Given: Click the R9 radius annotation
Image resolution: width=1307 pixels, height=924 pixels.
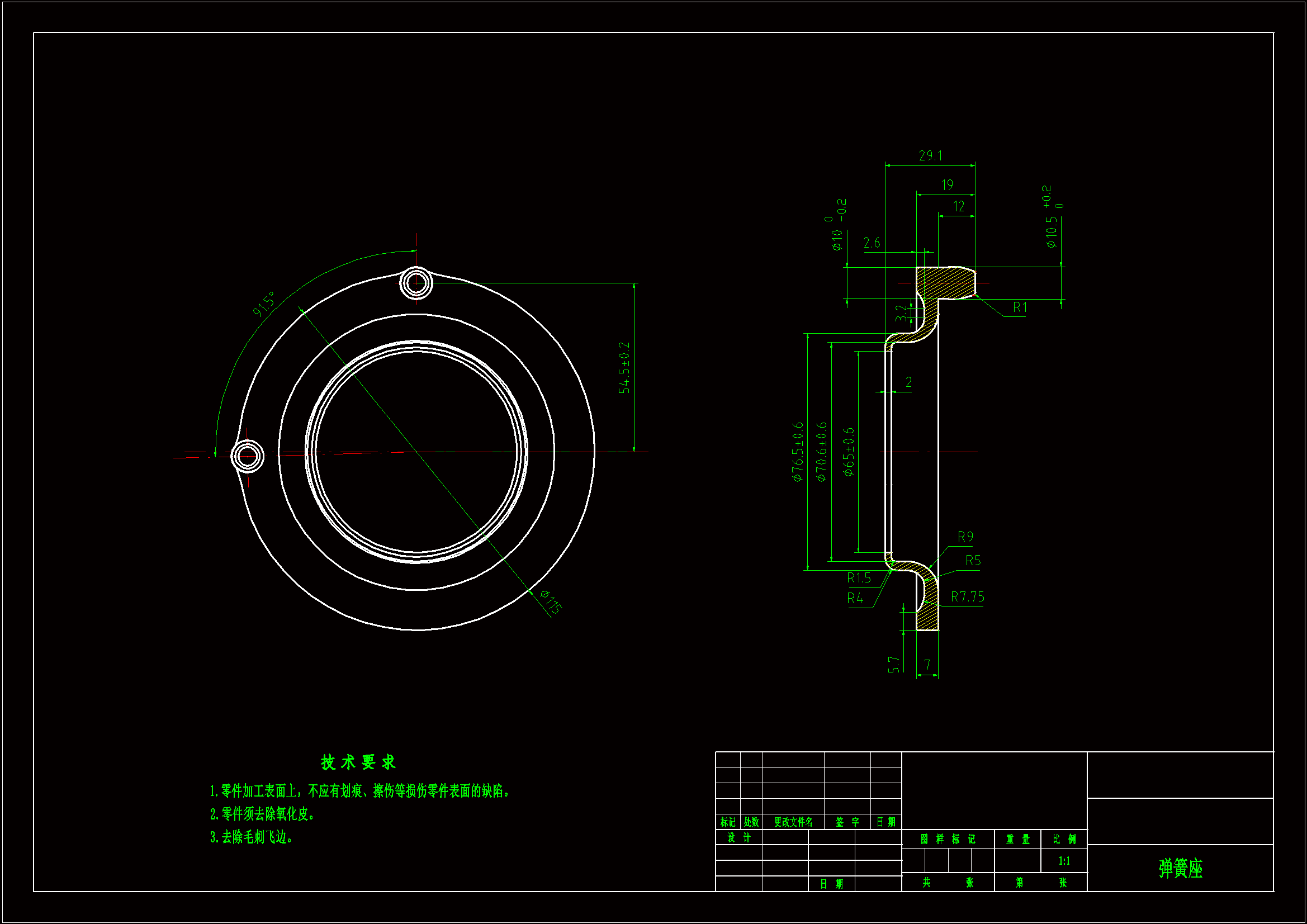Looking at the screenshot, I should click(965, 537).
